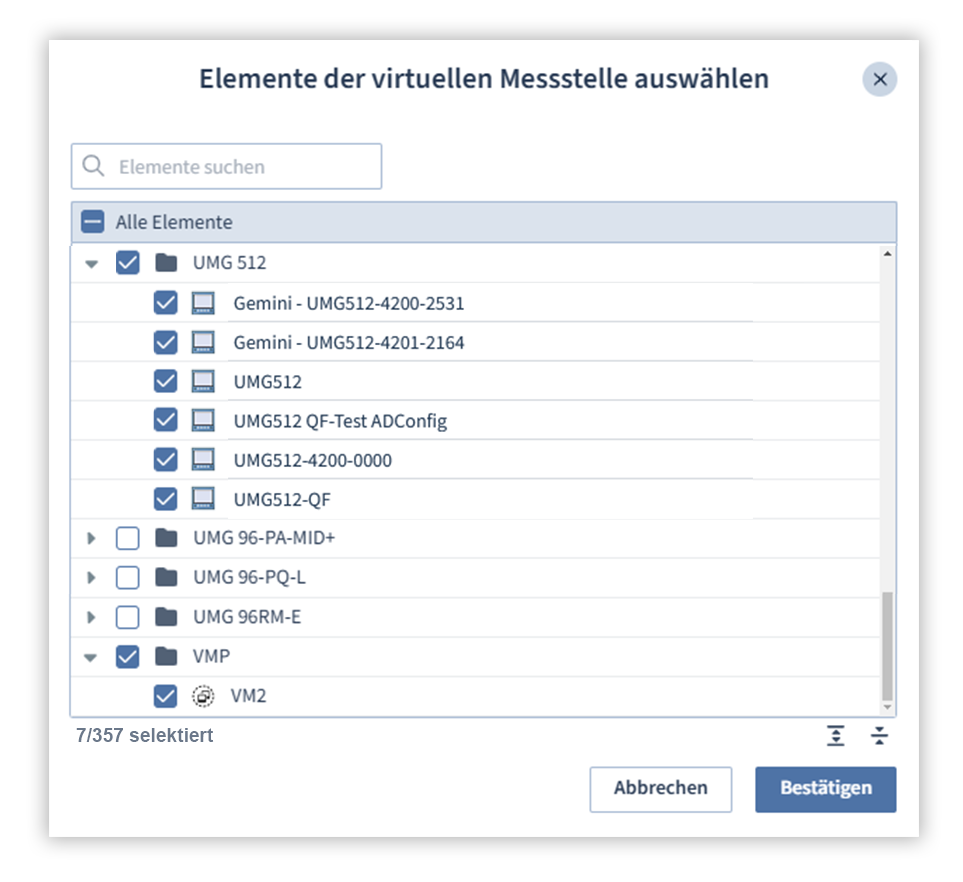Collapse the UMG 512 folder

click(92, 265)
